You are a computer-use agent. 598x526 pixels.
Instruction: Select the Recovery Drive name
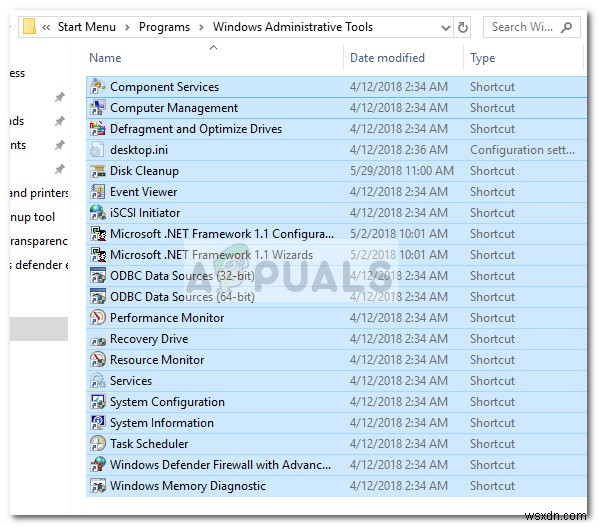(x=149, y=339)
